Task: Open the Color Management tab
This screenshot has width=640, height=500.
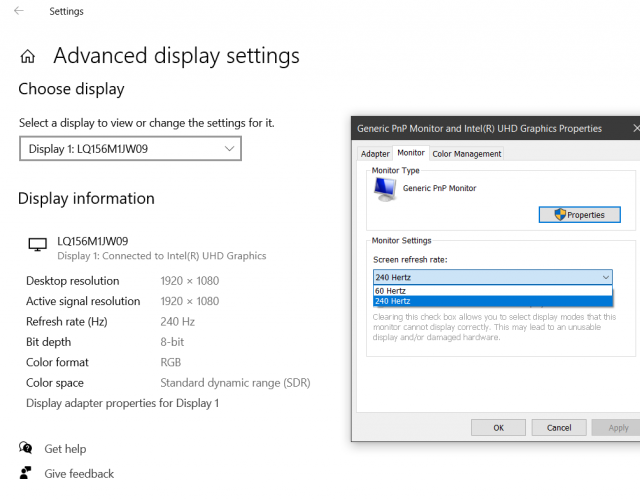Action: [466, 154]
